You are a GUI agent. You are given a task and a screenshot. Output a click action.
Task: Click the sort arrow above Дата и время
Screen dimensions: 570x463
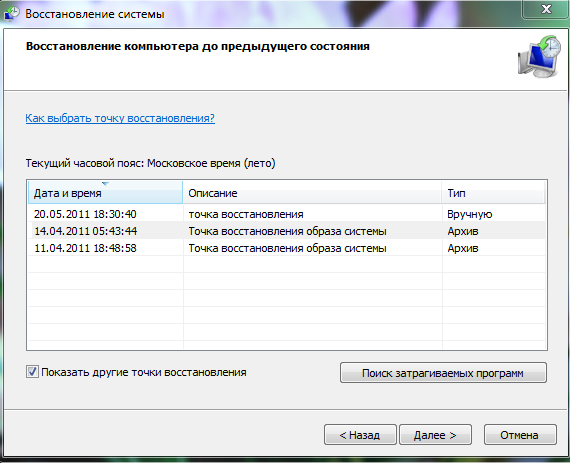pos(105,184)
